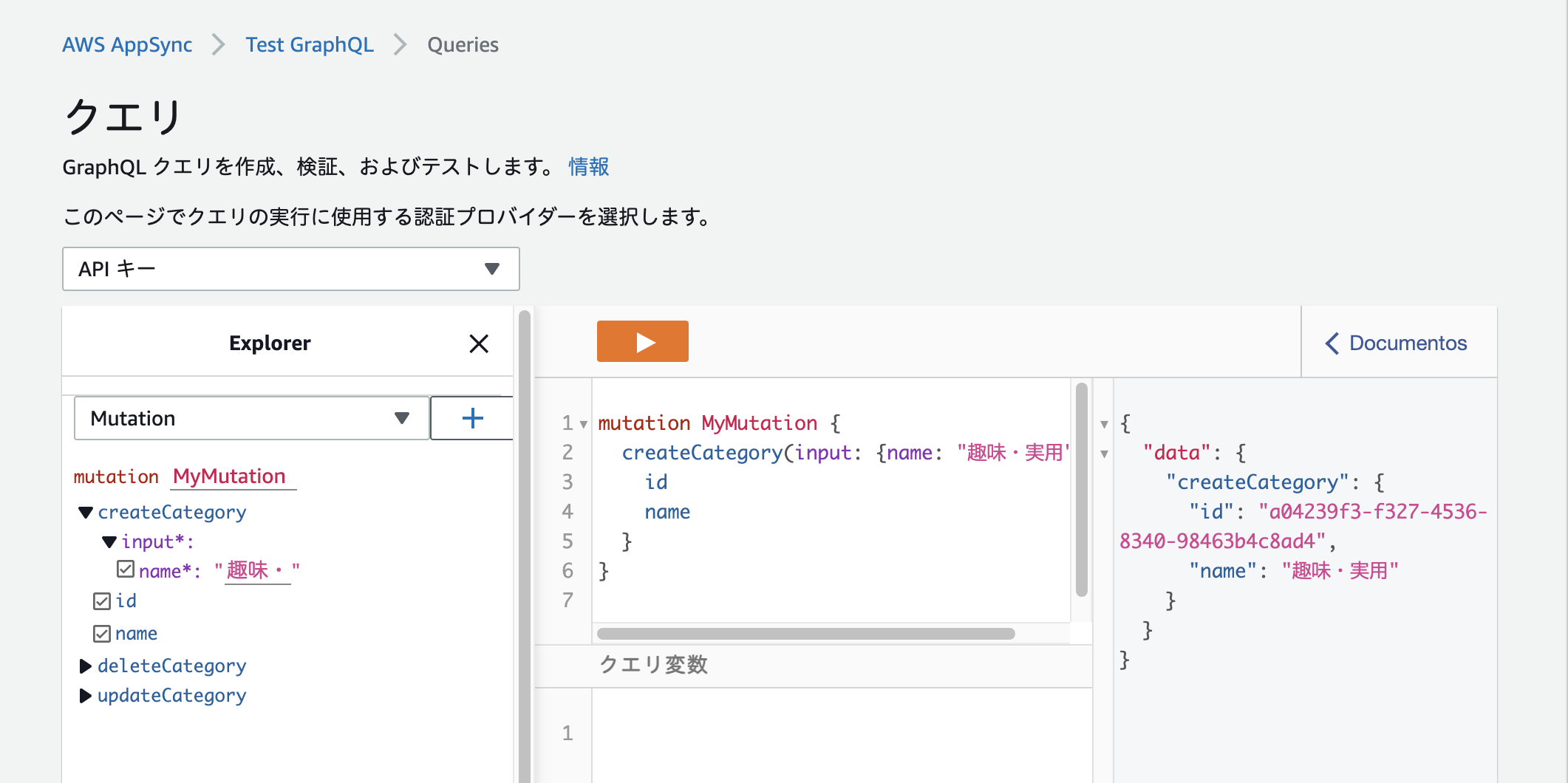Open the Documentos panel chevron
This screenshot has height=783, width=1568.
tap(1332, 343)
